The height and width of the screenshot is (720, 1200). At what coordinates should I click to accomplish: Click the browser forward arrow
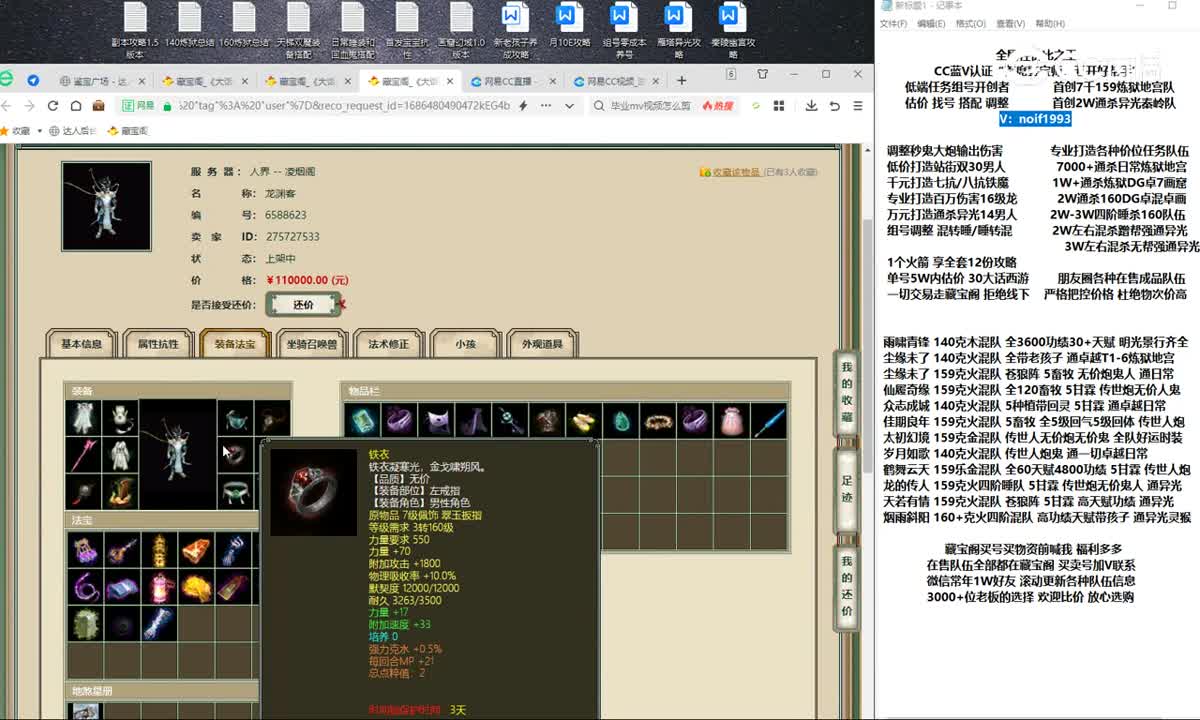pos(29,105)
